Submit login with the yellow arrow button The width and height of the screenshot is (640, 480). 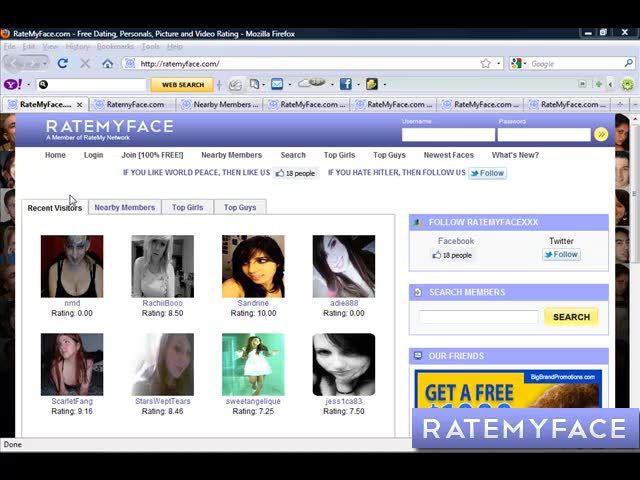coord(601,134)
